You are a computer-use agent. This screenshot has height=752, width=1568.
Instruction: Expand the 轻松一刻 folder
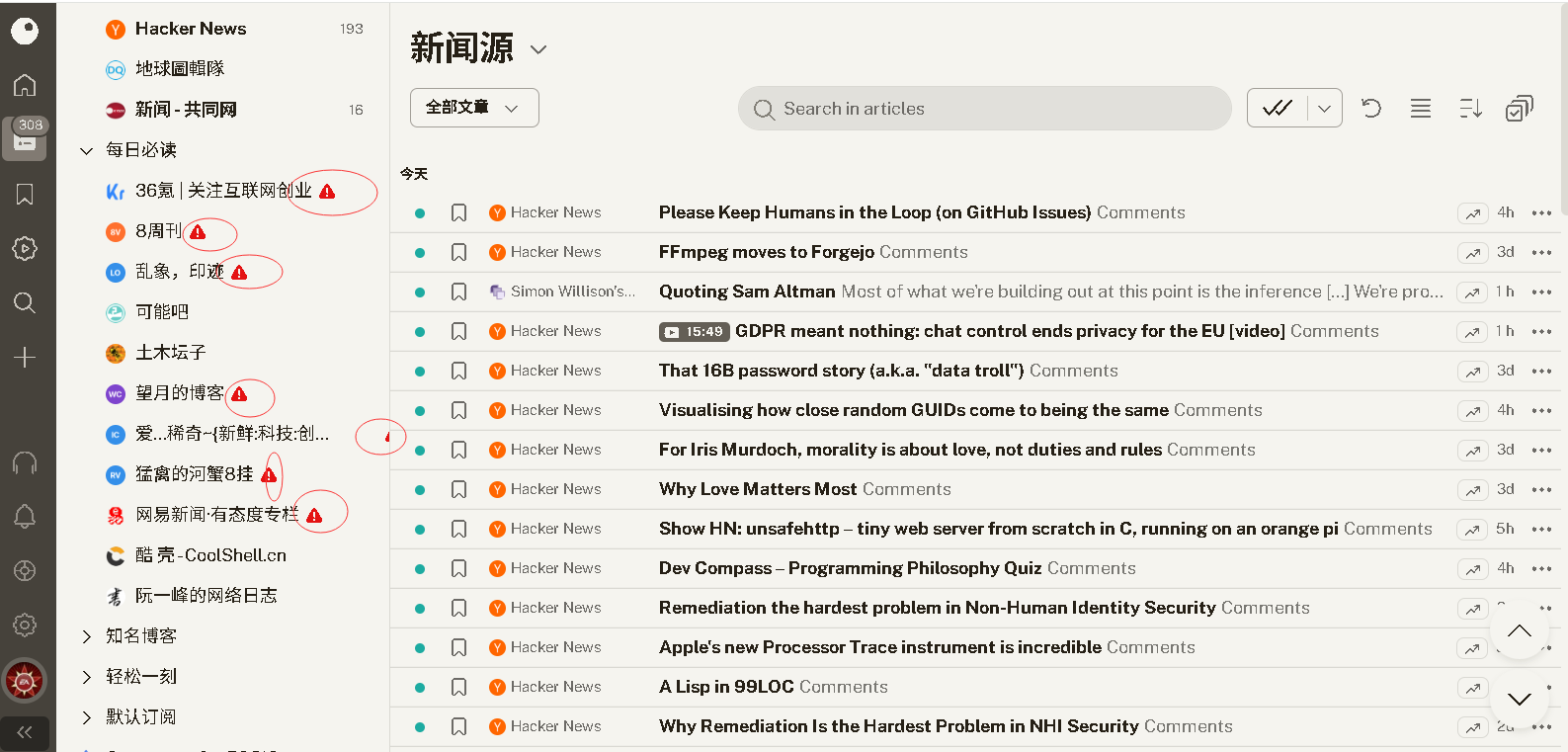click(87, 677)
